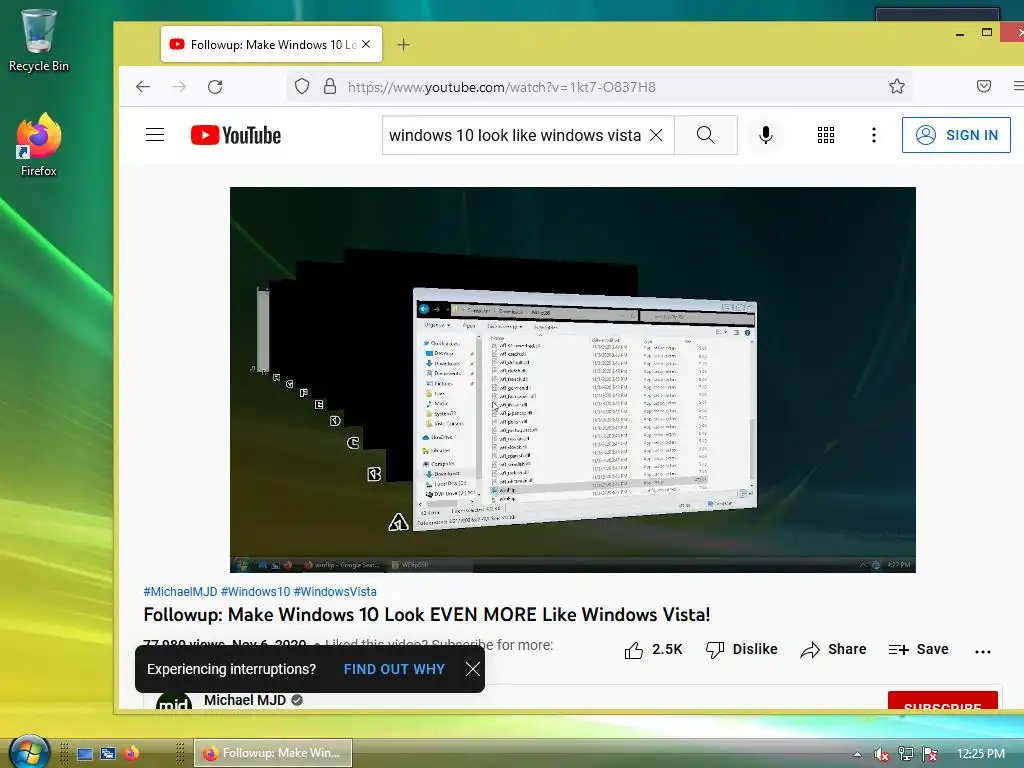Open Recycle Bin on desktop
1024x768 pixels.
coord(39,40)
